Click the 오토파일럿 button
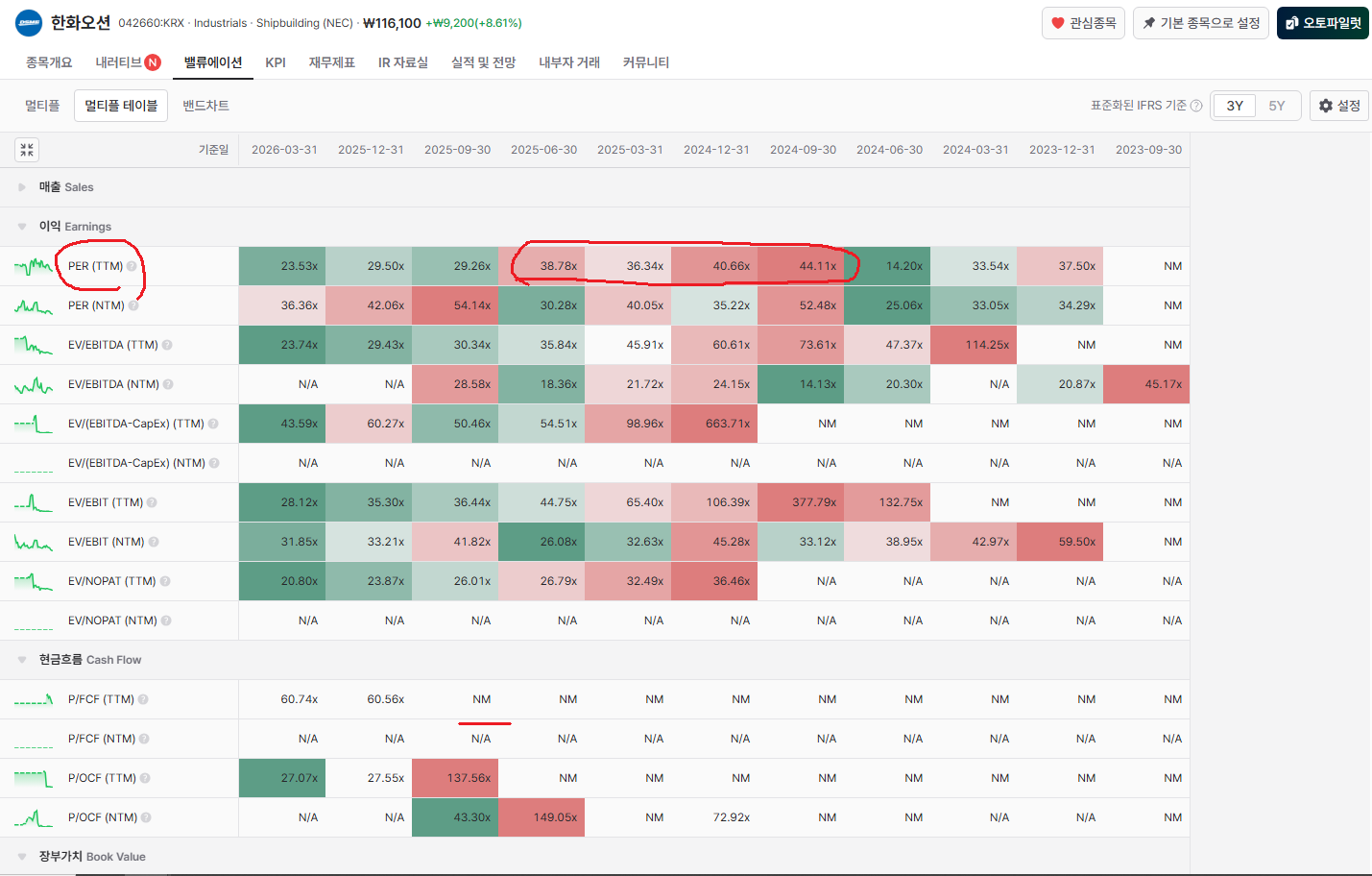1372x876 pixels. point(1323,23)
